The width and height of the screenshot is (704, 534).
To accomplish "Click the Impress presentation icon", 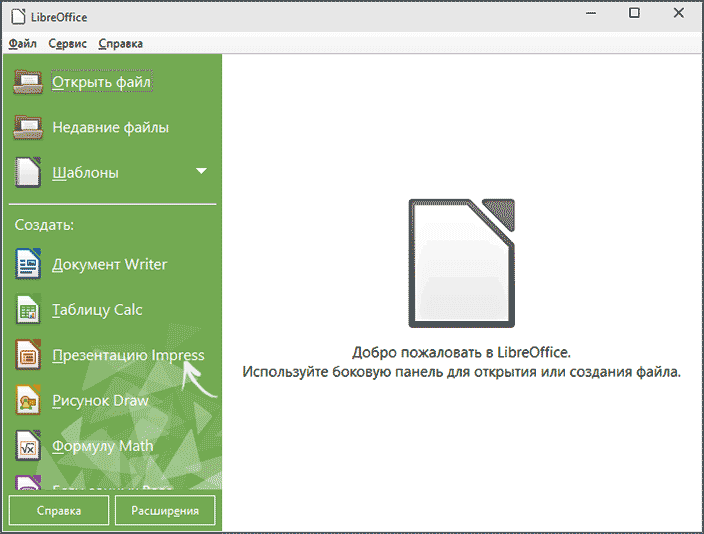I will [x=28, y=355].
